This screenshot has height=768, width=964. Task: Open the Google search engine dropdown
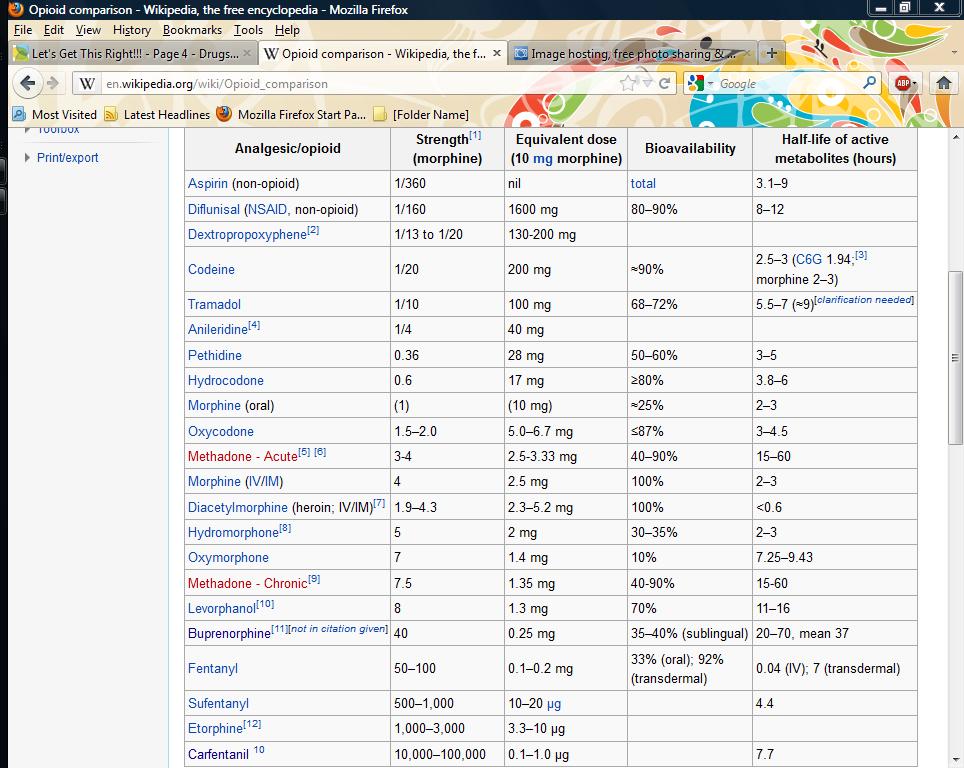(x=700, y=84)
